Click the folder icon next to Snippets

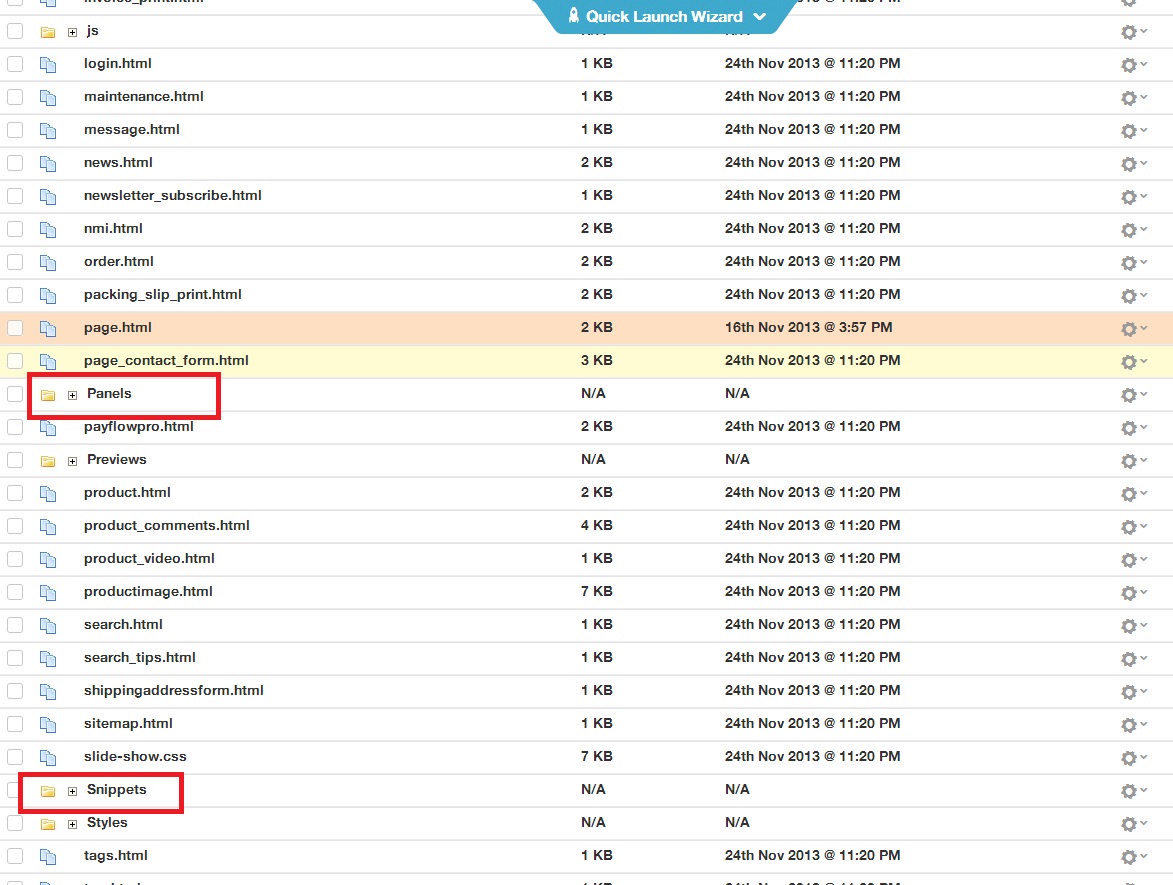pos(48,791)
